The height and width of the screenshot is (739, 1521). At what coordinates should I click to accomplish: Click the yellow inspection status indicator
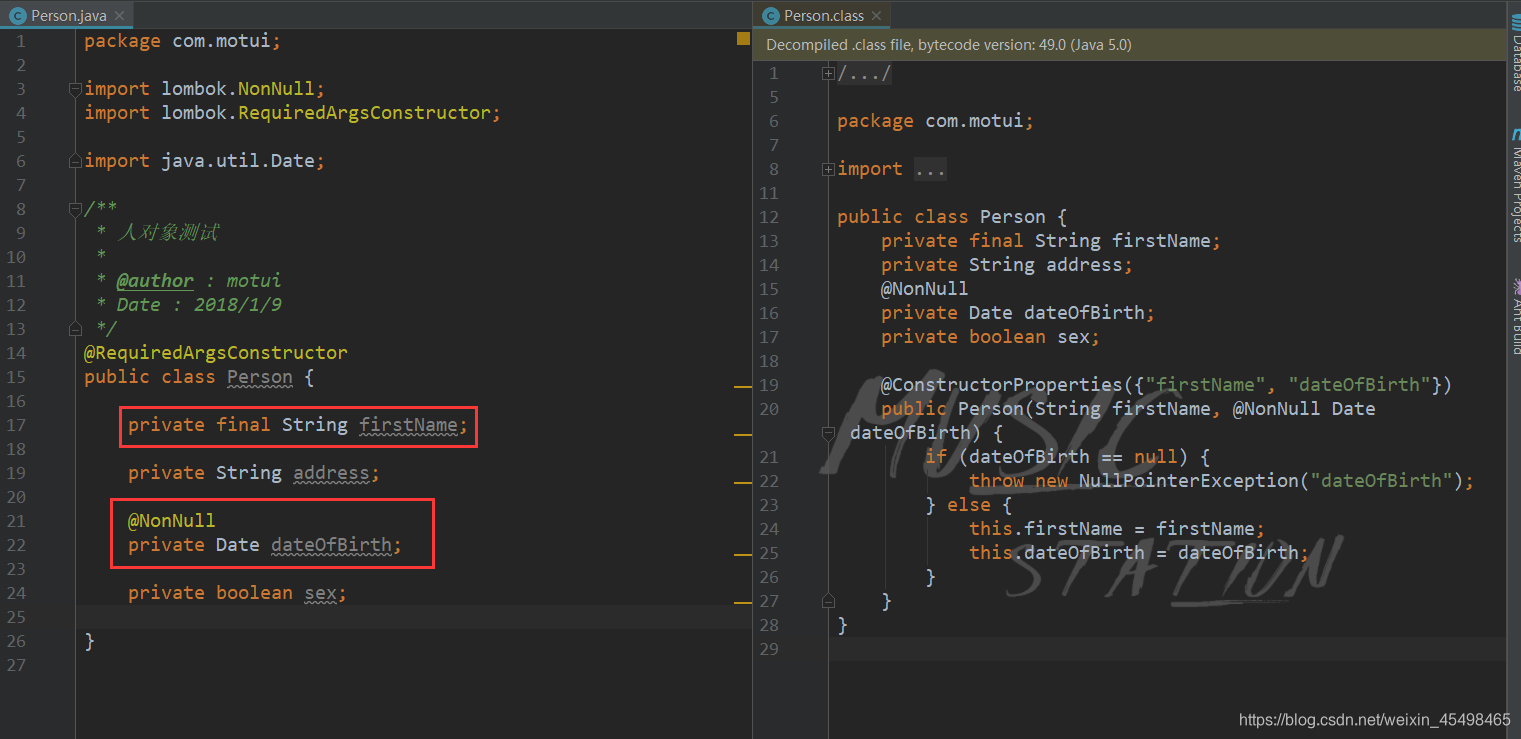click(x=743, y=39)
